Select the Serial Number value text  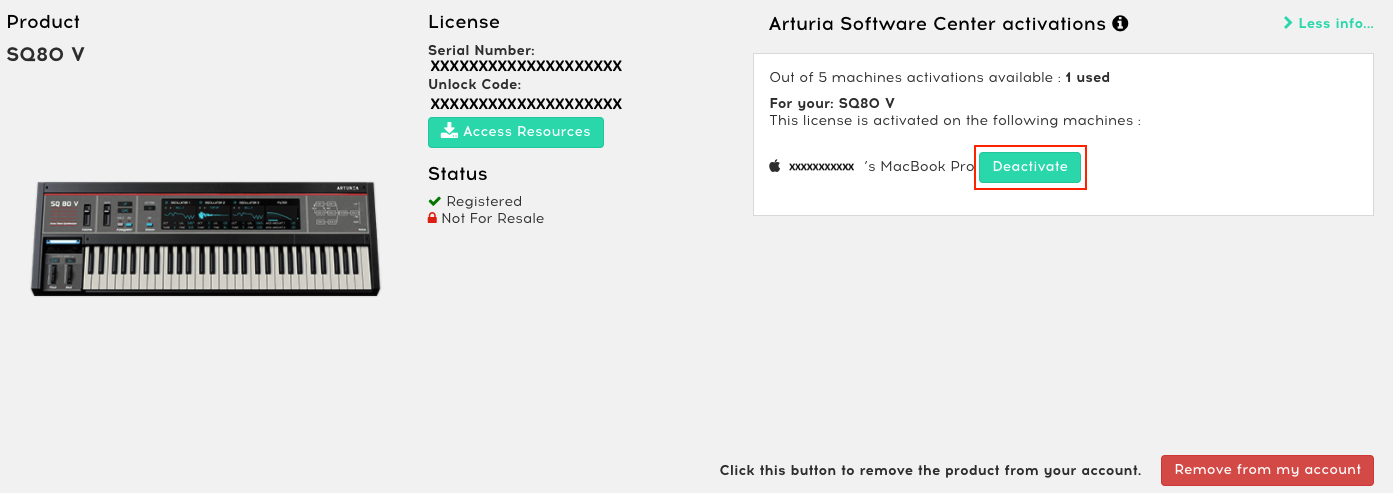pyautogui.click(x=526, y=67)
